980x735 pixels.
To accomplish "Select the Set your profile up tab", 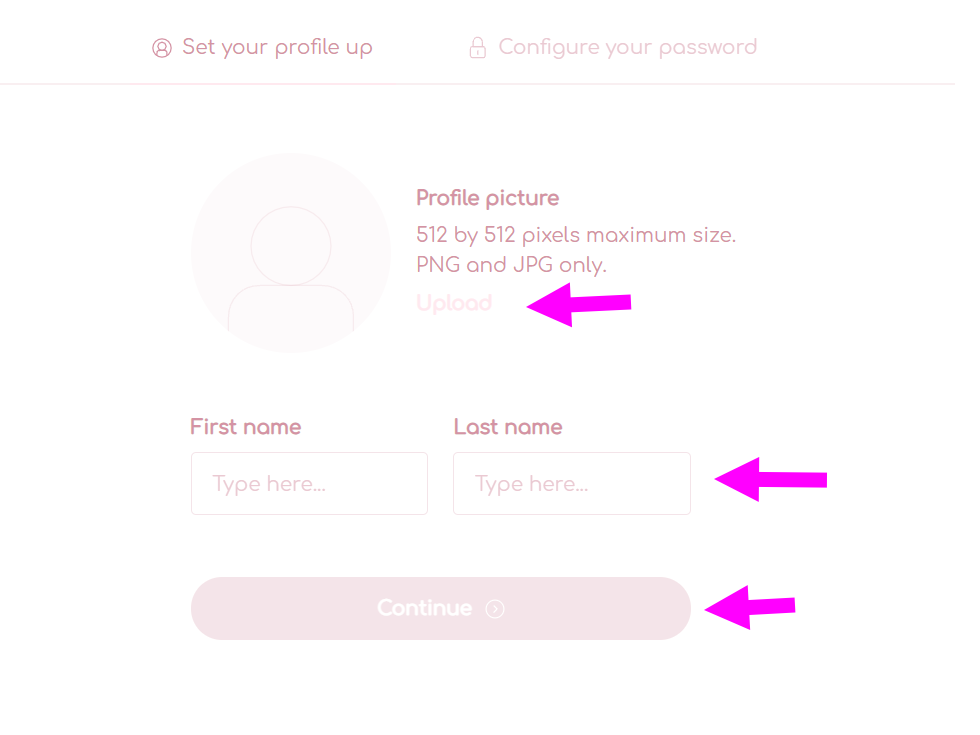I will (x=262, y=48).
